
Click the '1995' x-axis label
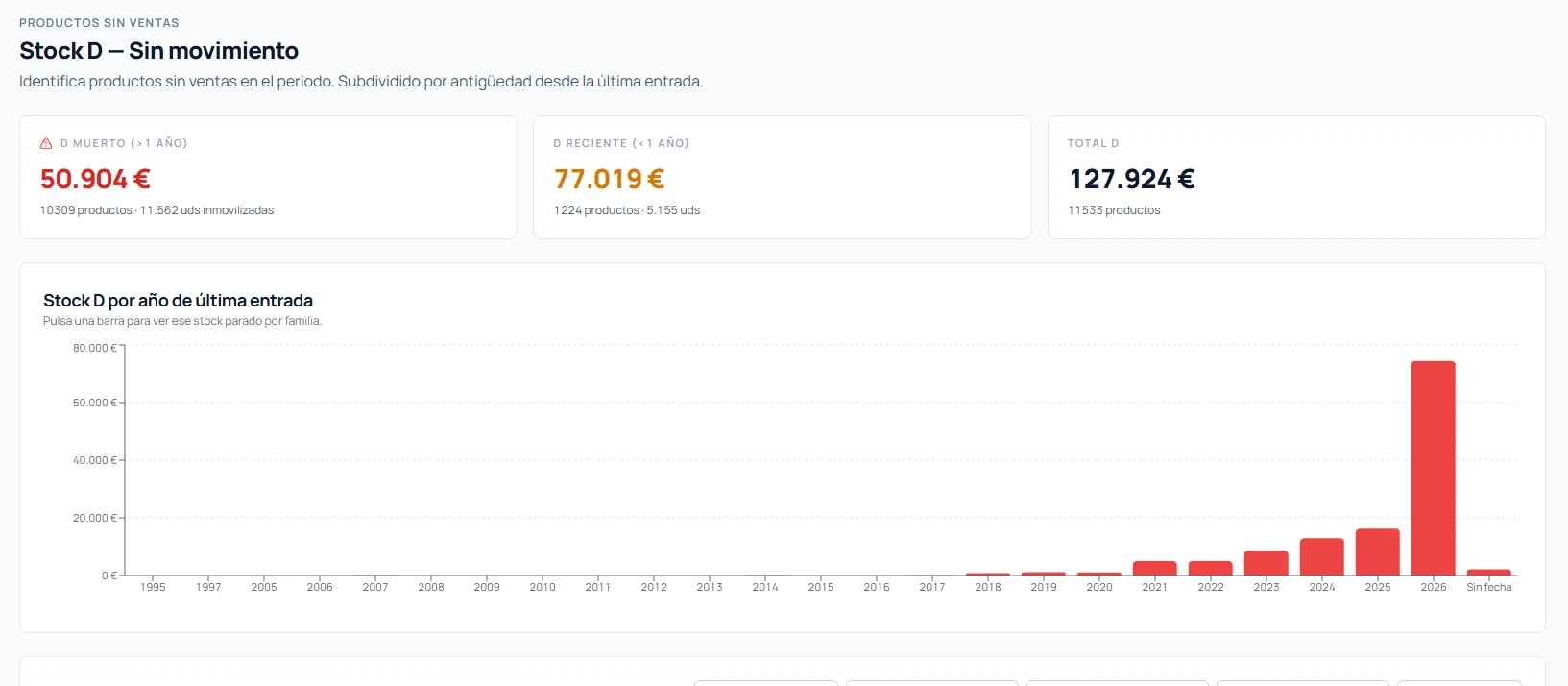(153, 587)
